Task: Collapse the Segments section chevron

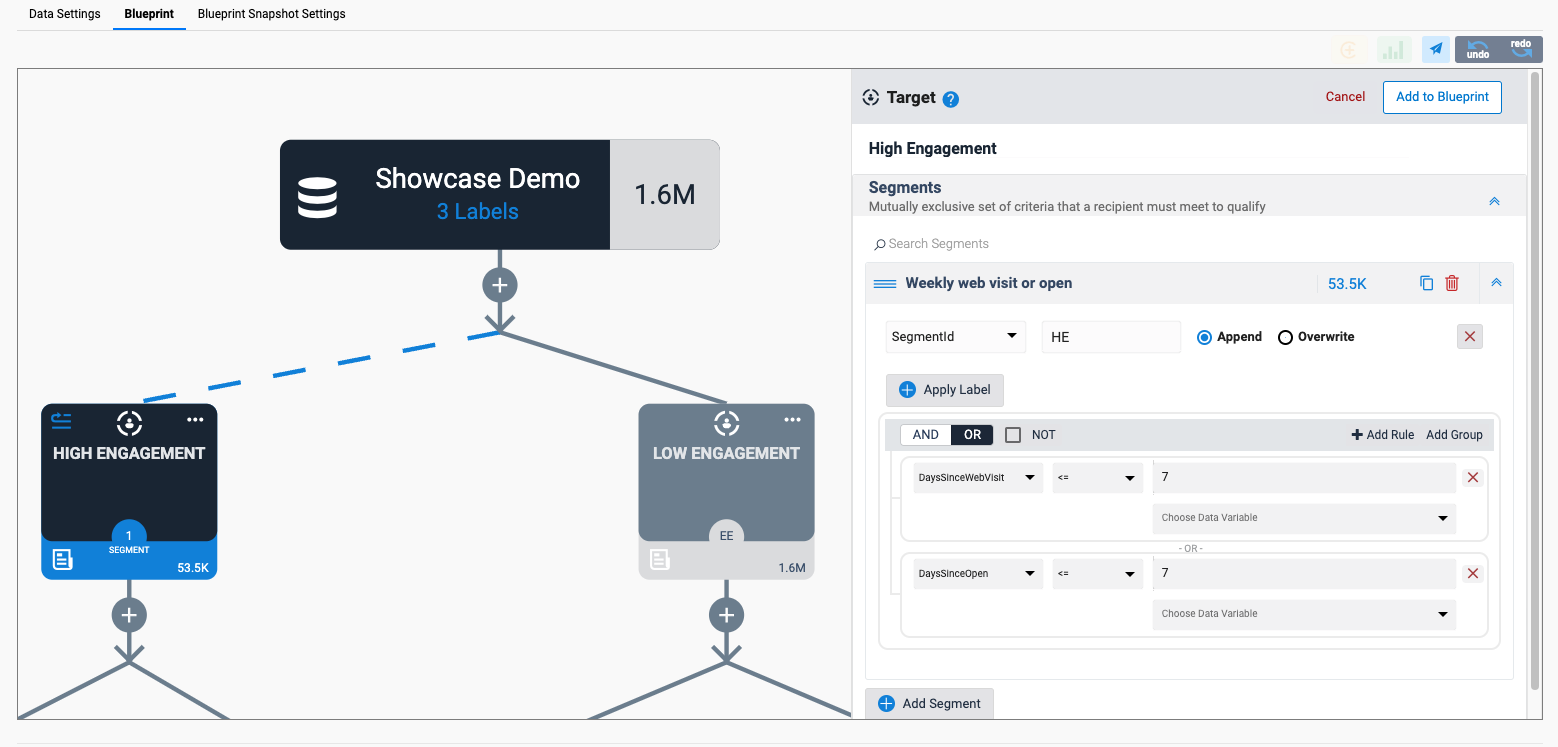Action: coord(1494,201)
